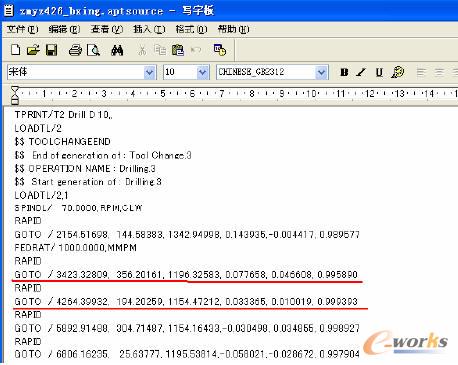458x365 pixels.
Task: Expand the CHINESE_GB2312 script dropdown
Action: coord(321,72)
